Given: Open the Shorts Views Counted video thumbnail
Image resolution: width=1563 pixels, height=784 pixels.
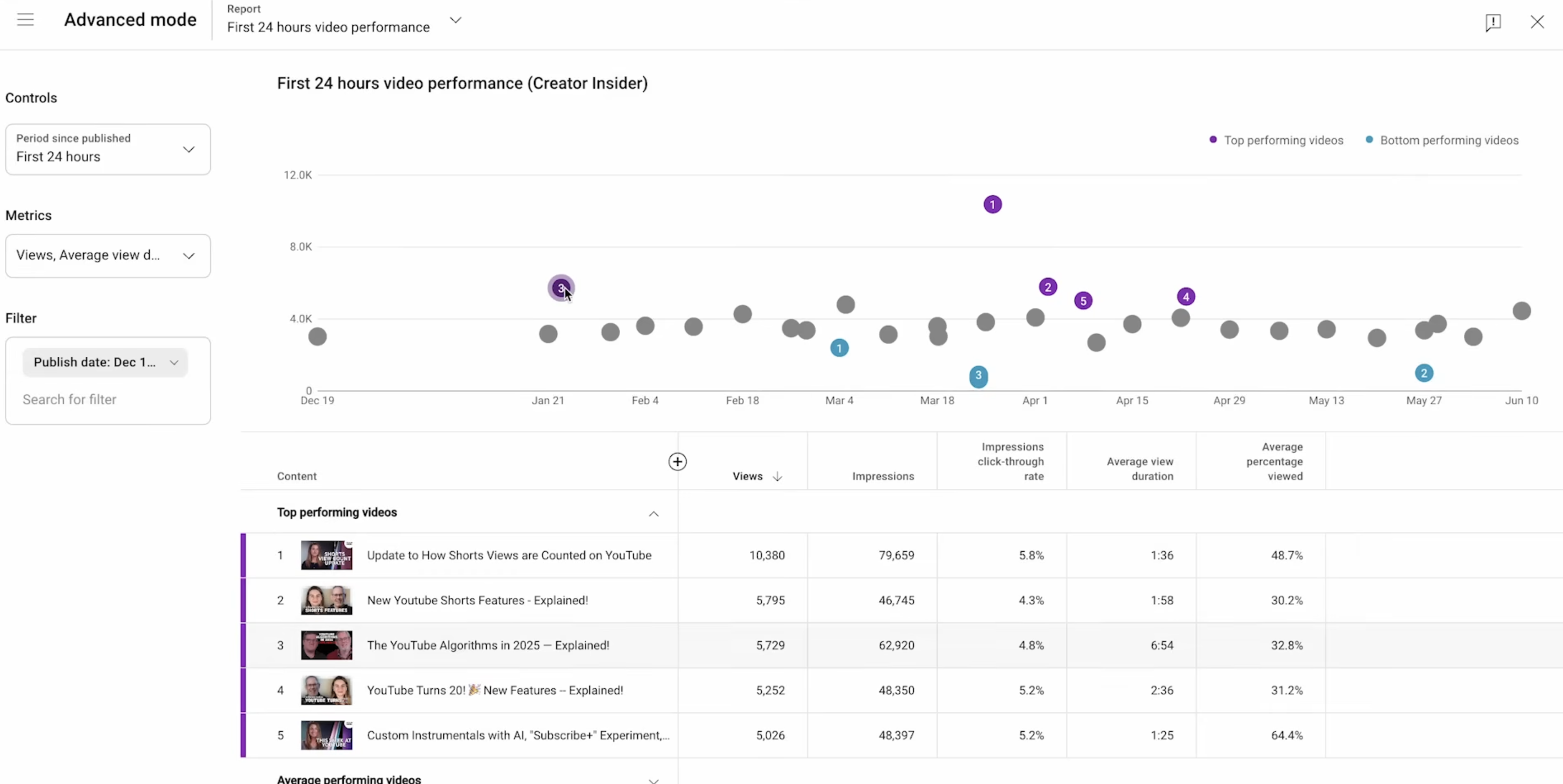Looking at the screenshot, I should 327,555.
